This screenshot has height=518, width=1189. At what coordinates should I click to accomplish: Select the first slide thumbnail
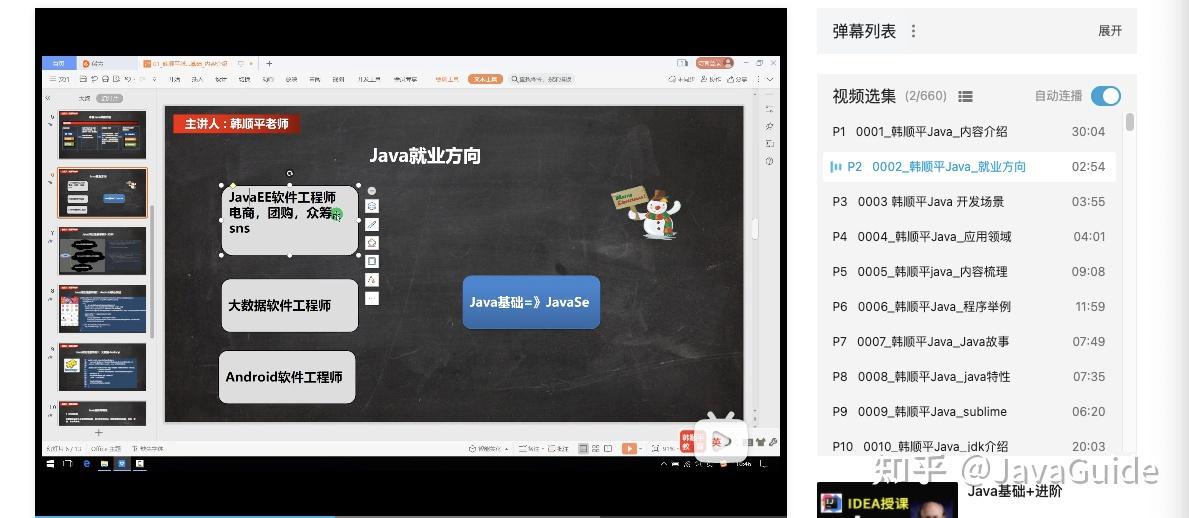pos(102,134)
